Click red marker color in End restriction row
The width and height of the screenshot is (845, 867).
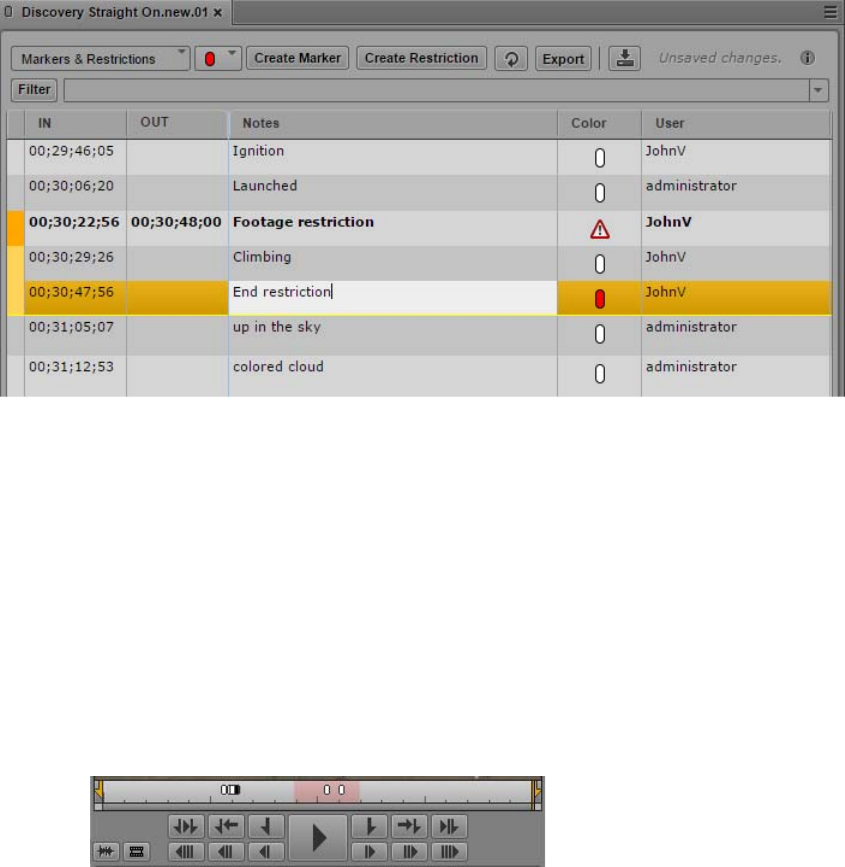point(599,299)
